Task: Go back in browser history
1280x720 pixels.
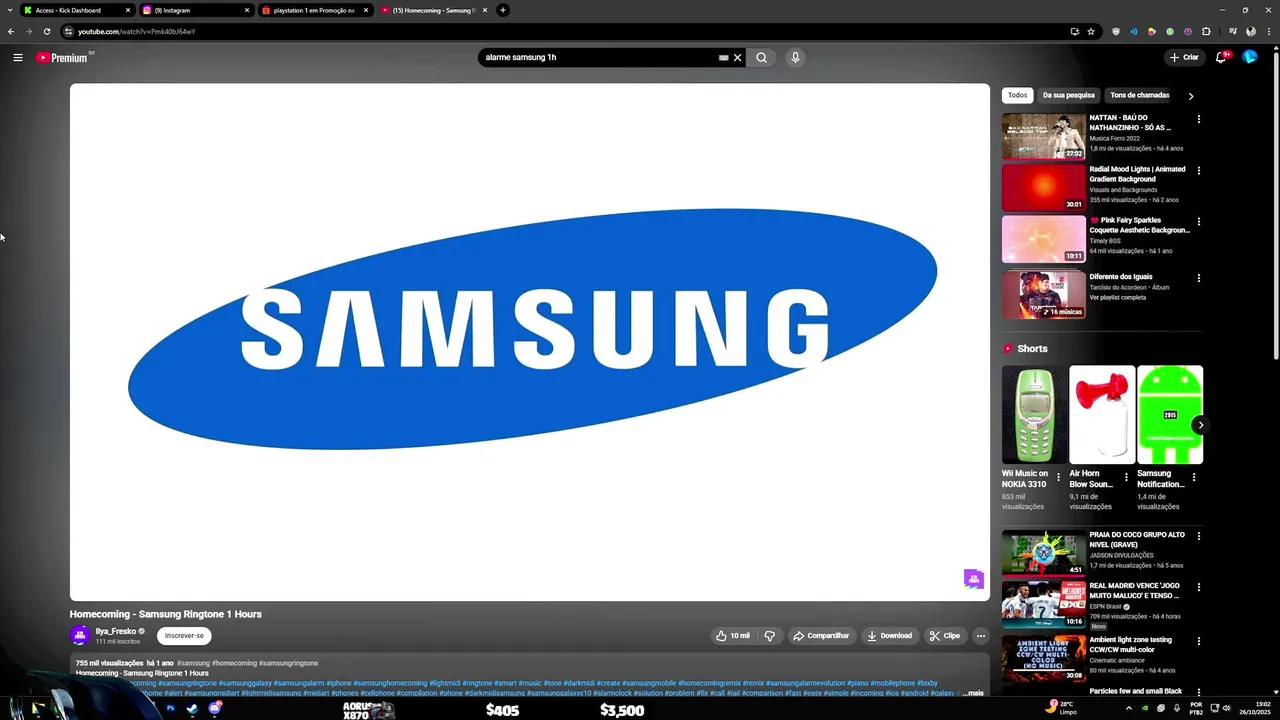Action: (11, 31)
